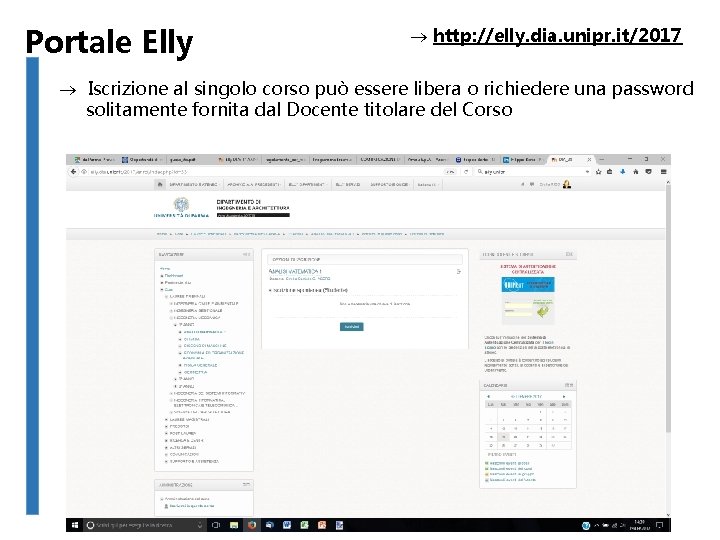Viewport: 720px width, 540px height.
Task: Expand Ingegneria Gestionale in the tree
Action: point(171,311)
